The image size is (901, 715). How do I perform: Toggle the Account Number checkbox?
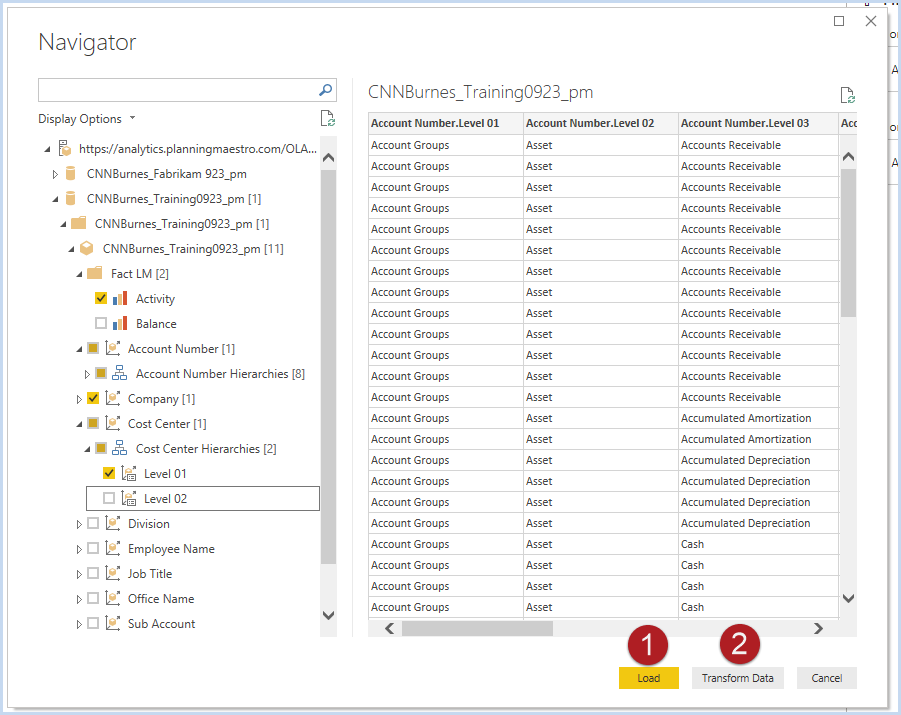click(x=93, y=348)
